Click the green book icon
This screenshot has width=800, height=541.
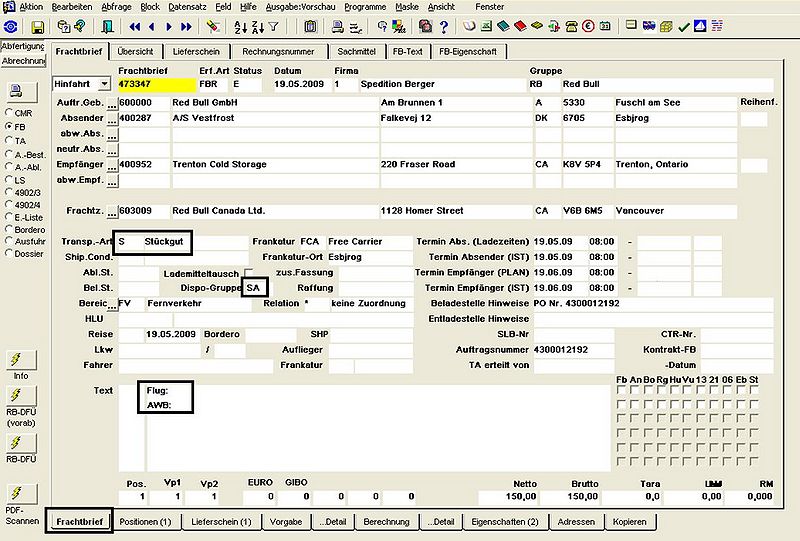pyautogui.click(x=503, y=26)
